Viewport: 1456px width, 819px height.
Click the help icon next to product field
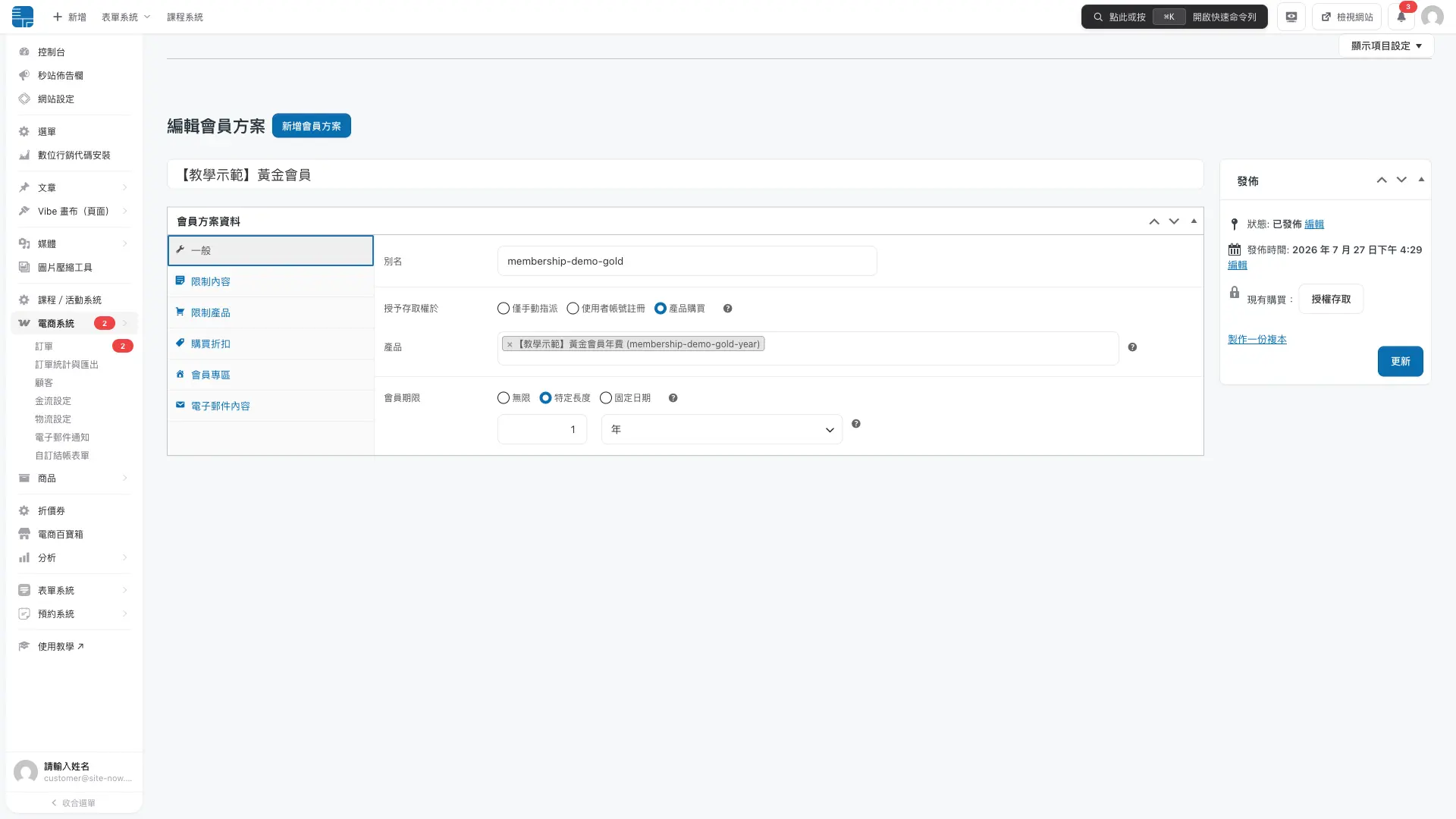click(x=1132, y=347)
